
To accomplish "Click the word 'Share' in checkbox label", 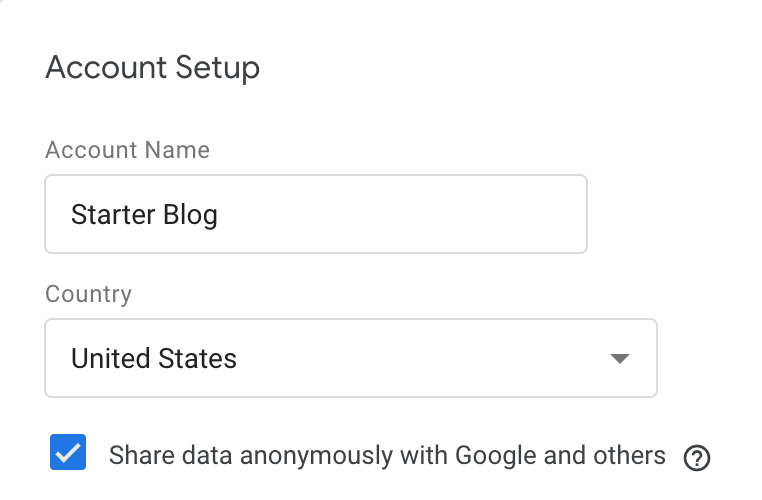I will [141, 456].
